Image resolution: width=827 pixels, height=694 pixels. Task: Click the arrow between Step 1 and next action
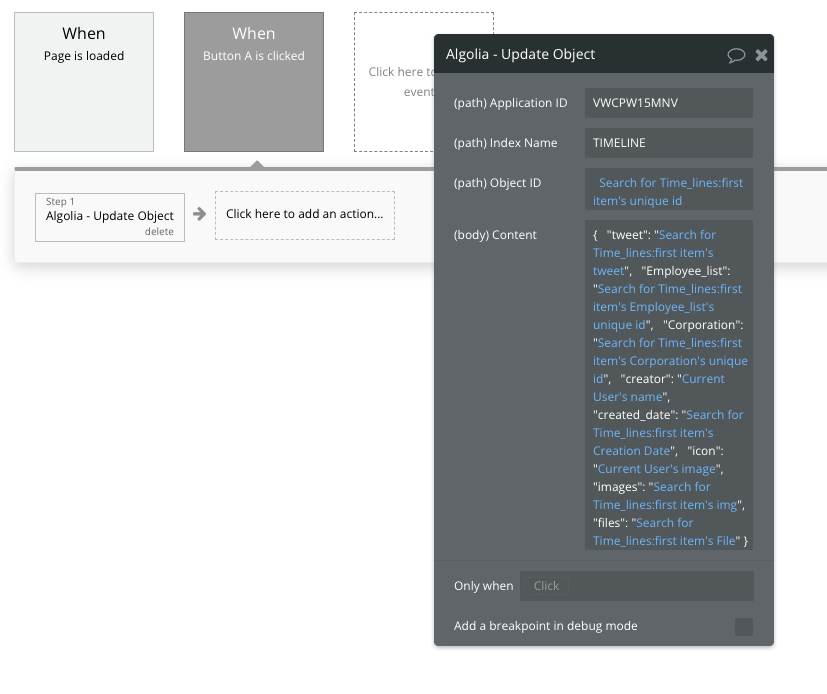click(199, 214)
